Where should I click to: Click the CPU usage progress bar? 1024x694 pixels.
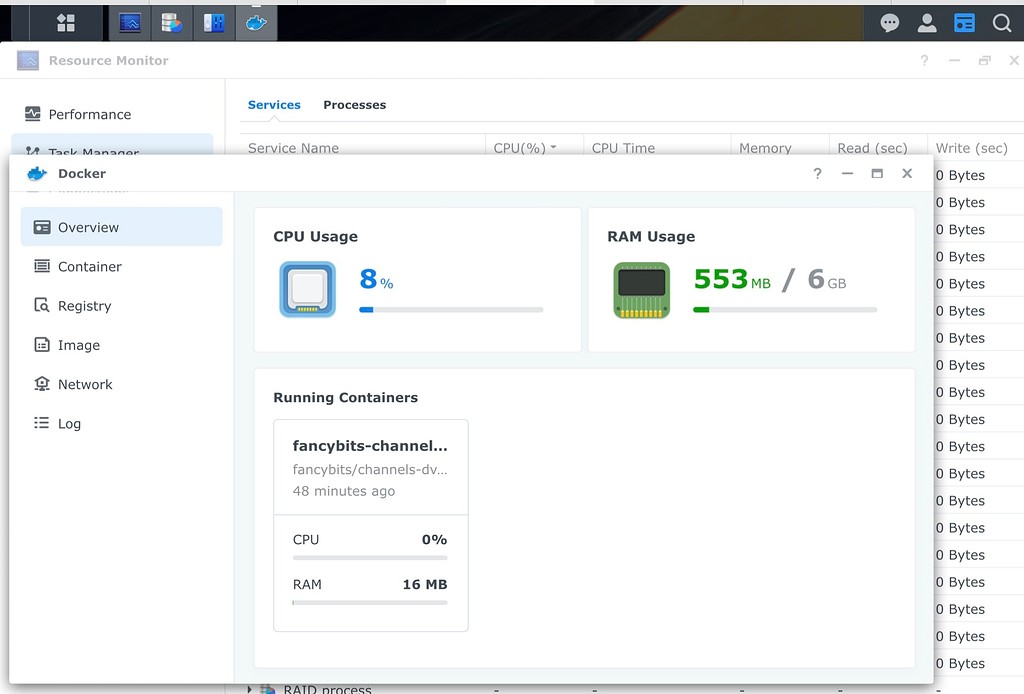(x=451, y=309)
